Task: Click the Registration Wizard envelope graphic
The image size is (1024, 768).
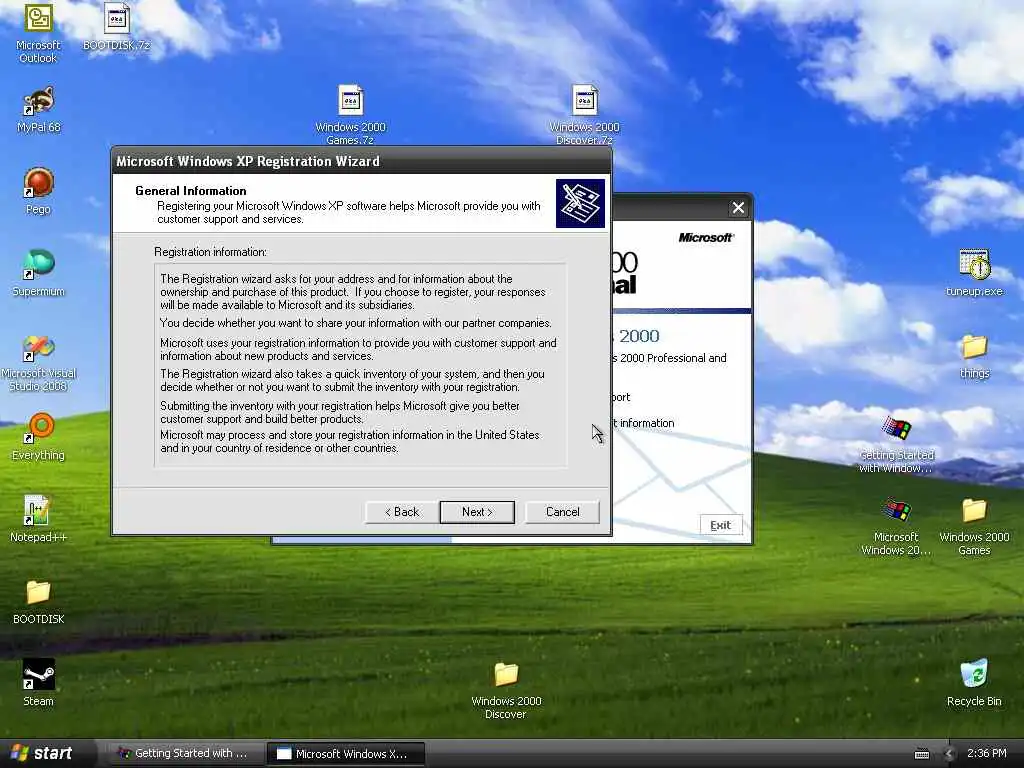Action: pos(580,203)
